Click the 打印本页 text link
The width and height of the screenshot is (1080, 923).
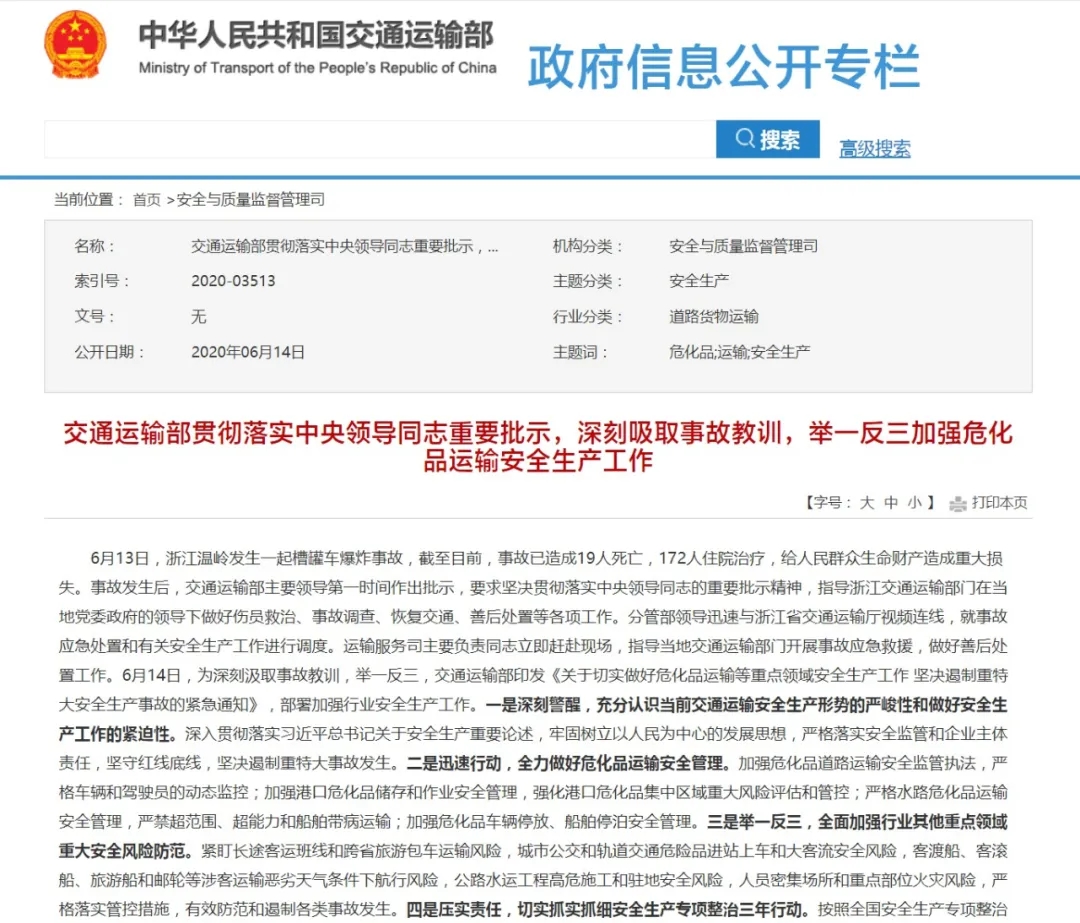(999, 503)
